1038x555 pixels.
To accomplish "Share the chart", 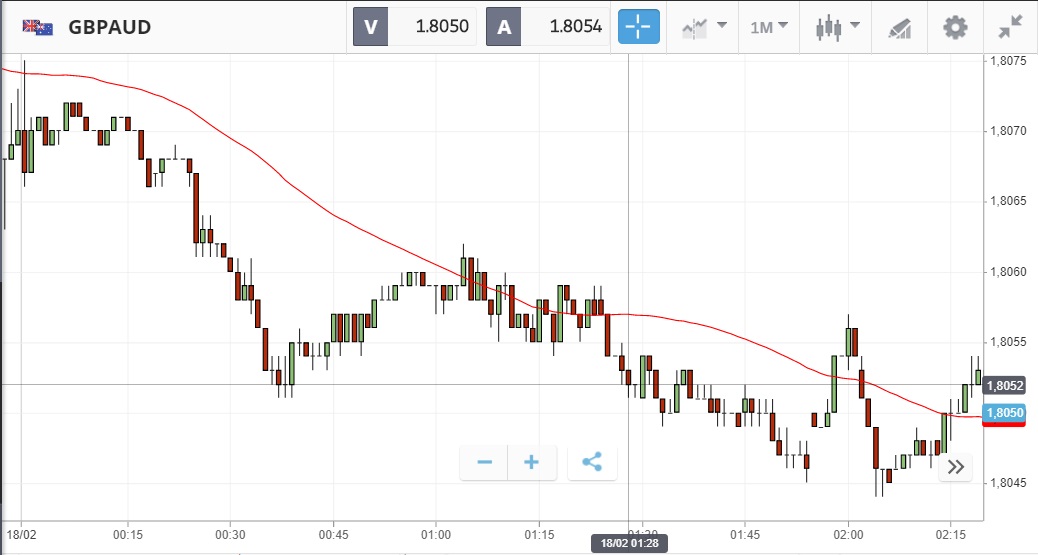I will click(592, 462).
